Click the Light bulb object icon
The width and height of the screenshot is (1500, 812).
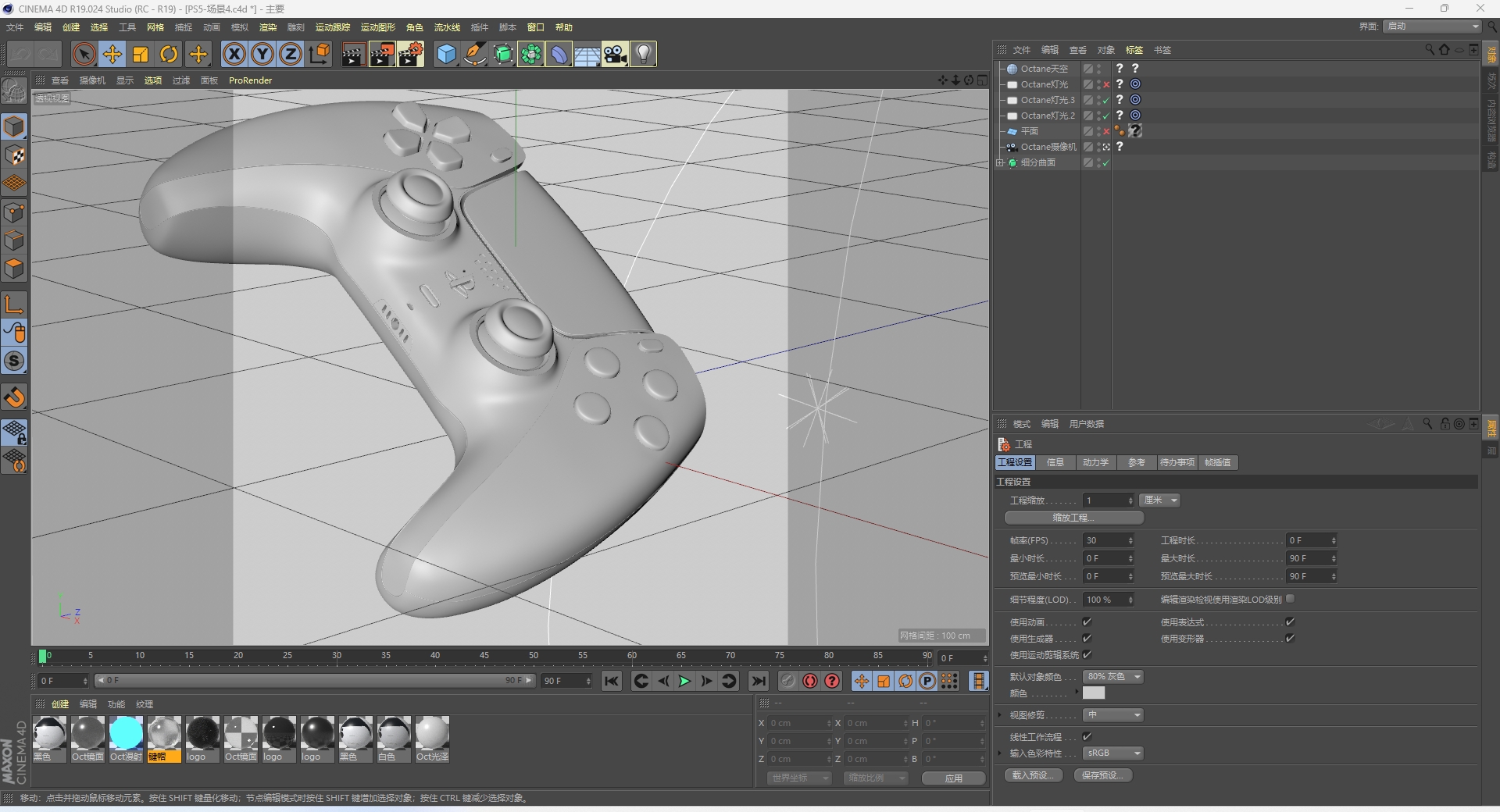[643, 54]
